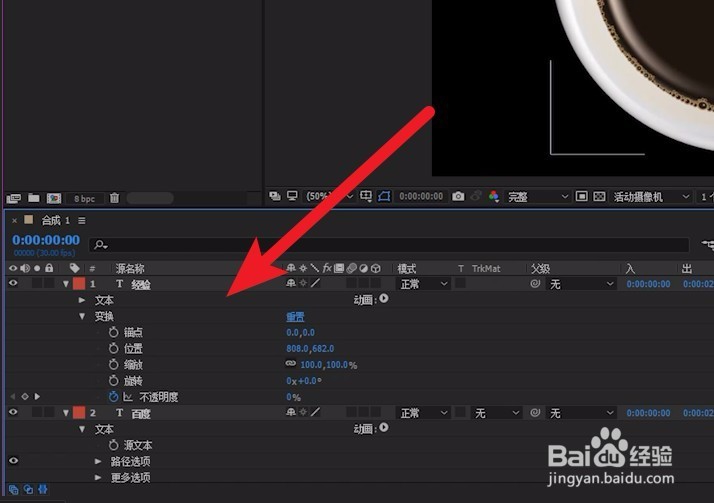Click the label tag column header

pyautogui.click(x=75, y=268)
